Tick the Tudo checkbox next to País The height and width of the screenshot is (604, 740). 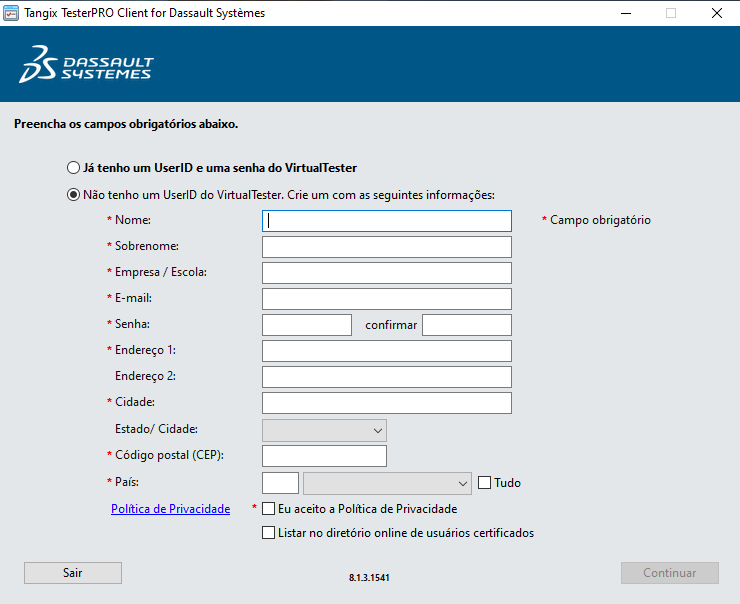485,482
